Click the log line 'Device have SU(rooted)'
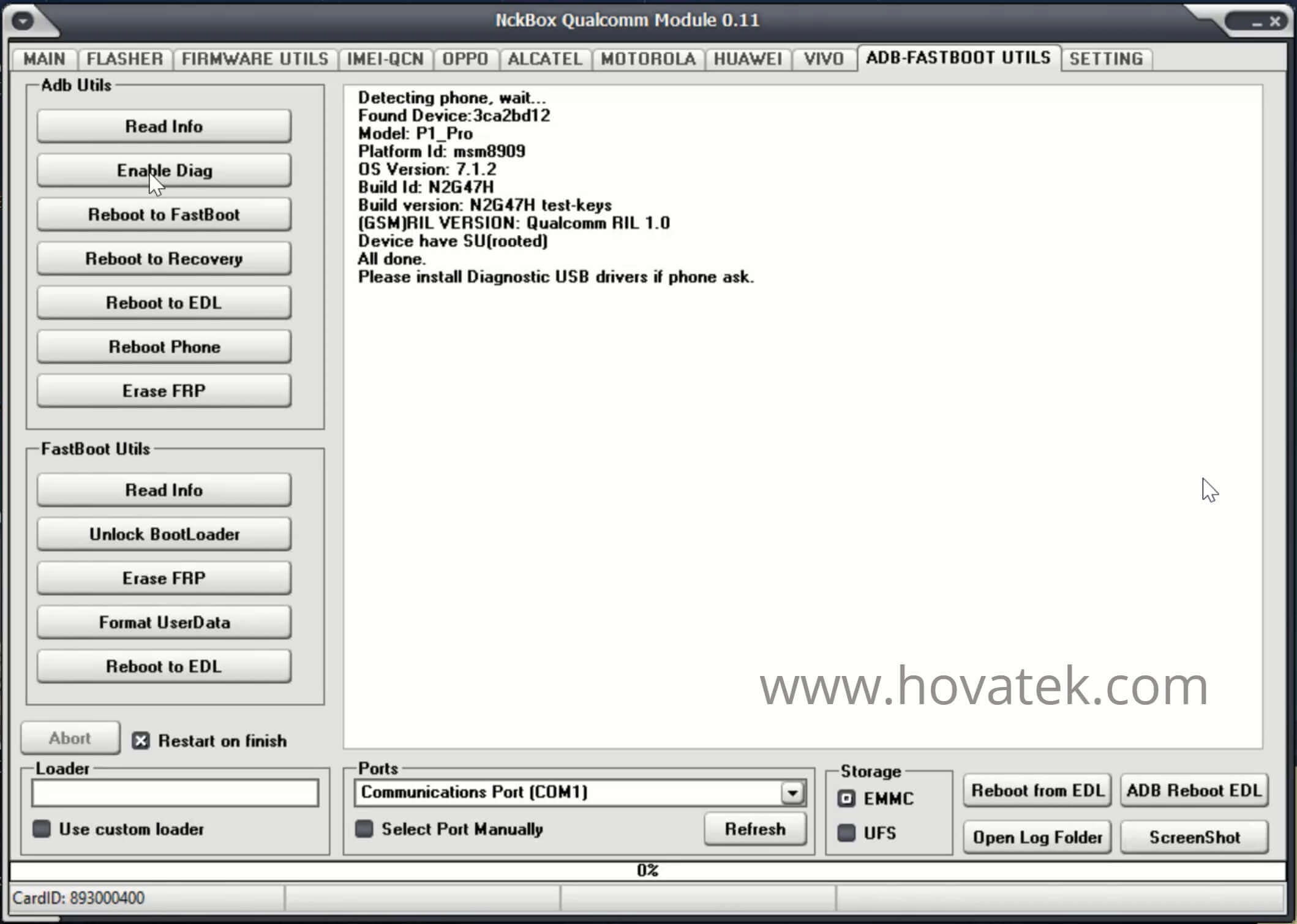The width and height of the screenshot is (1297, 924). (453, 241)
